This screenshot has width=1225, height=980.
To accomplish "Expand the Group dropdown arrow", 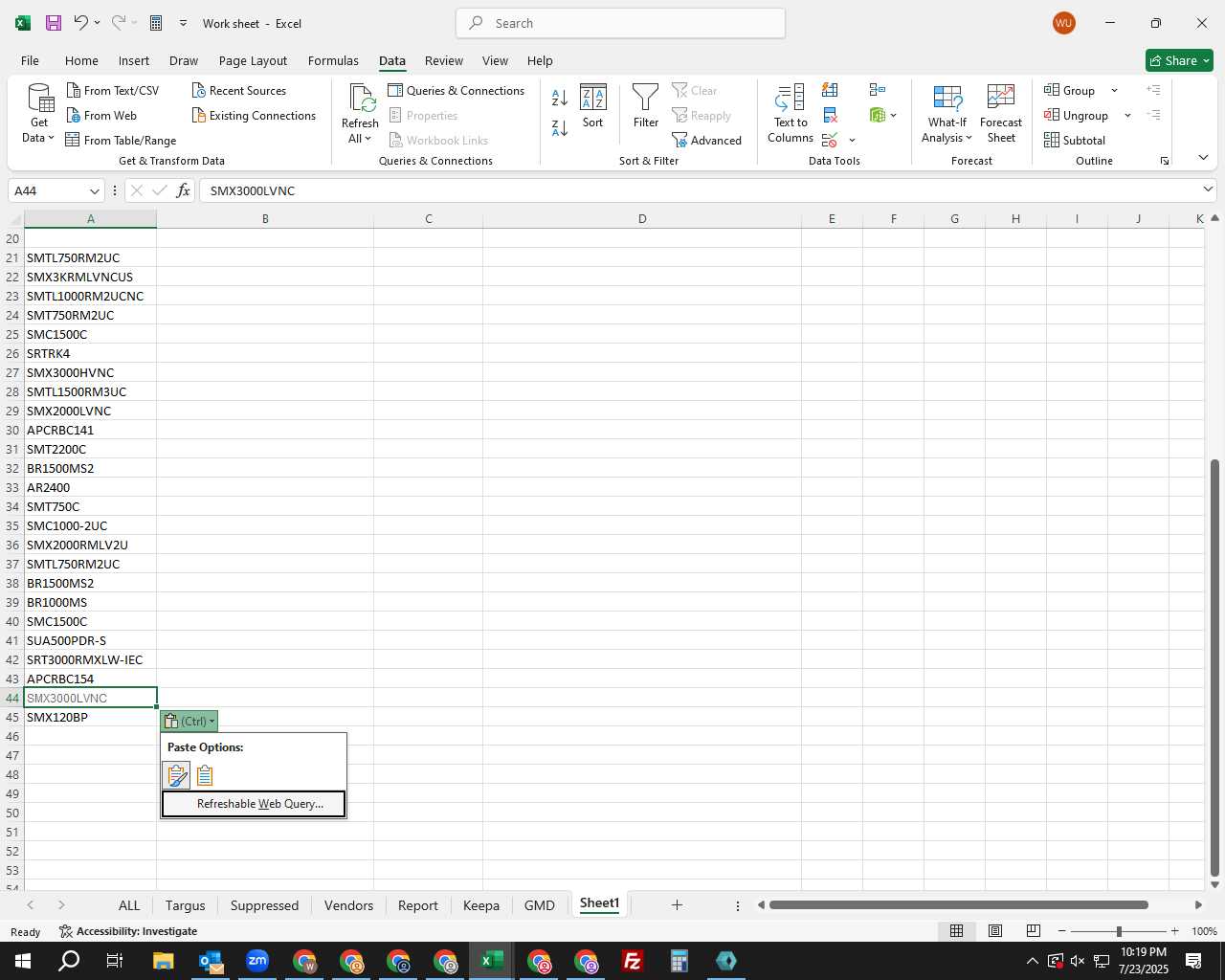I will (1114, 90).
